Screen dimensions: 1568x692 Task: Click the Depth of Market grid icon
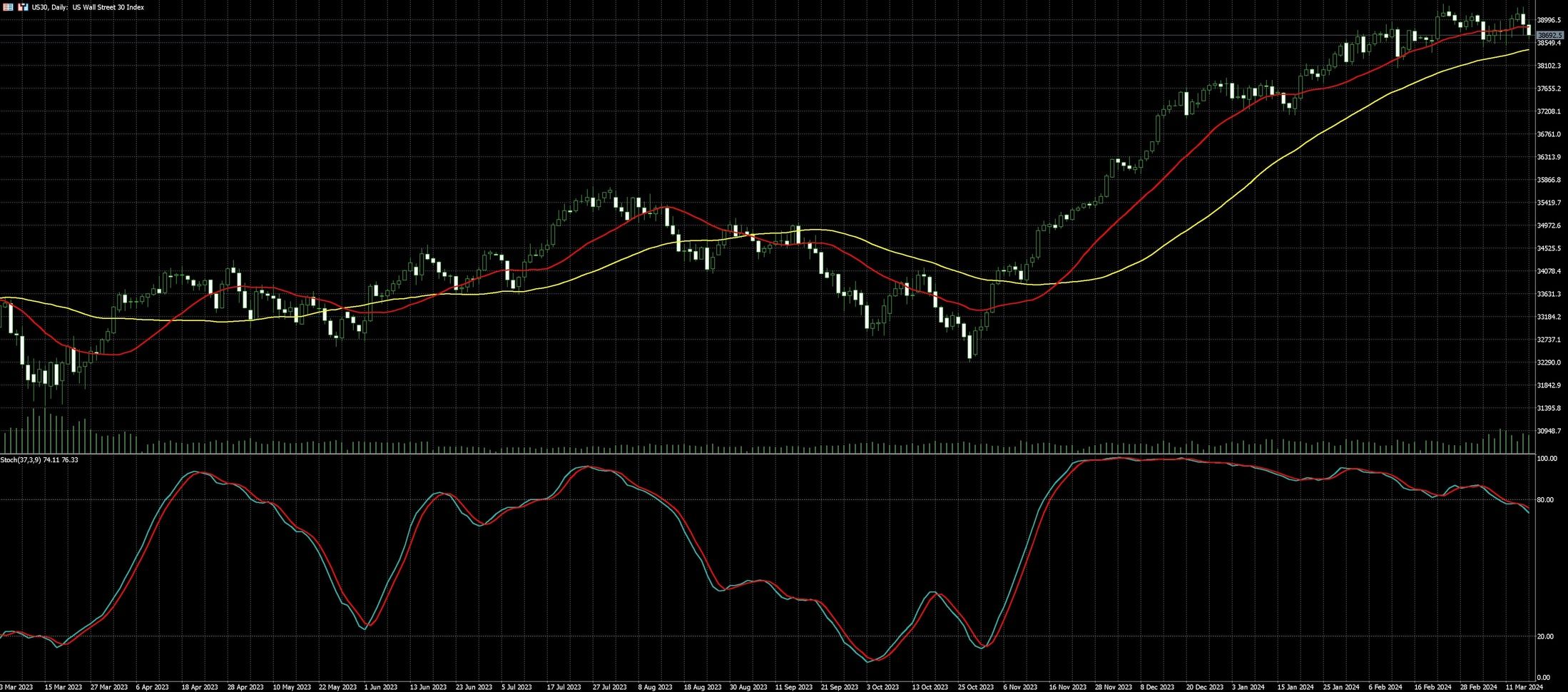(x=9, y=7)
